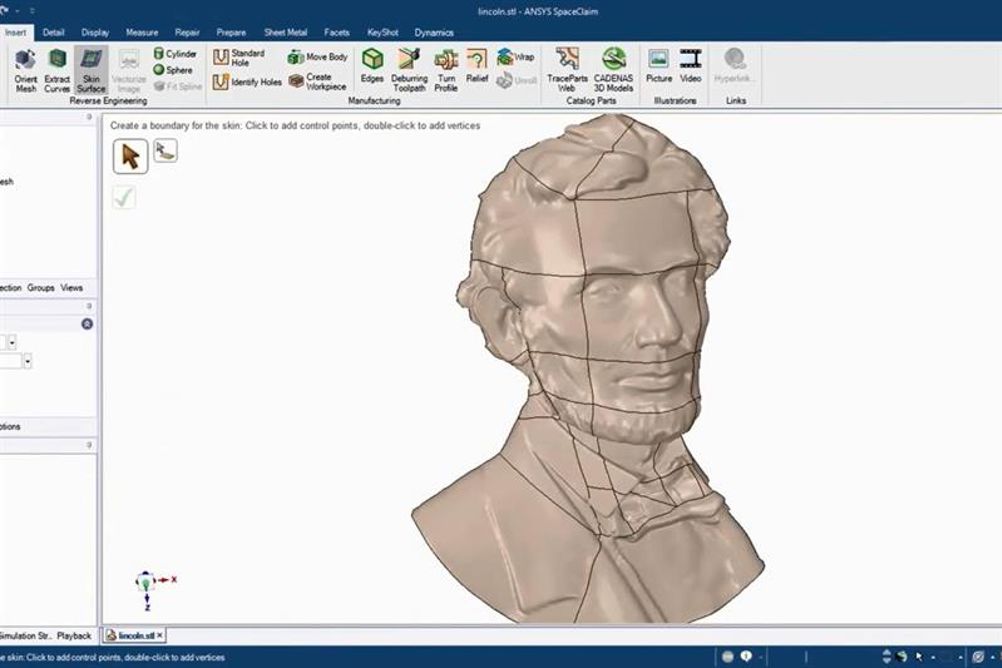Screen dimensions: 1002x668
Task: Select the lincoln.stl document tab
Action: click(x=135, y=635)
